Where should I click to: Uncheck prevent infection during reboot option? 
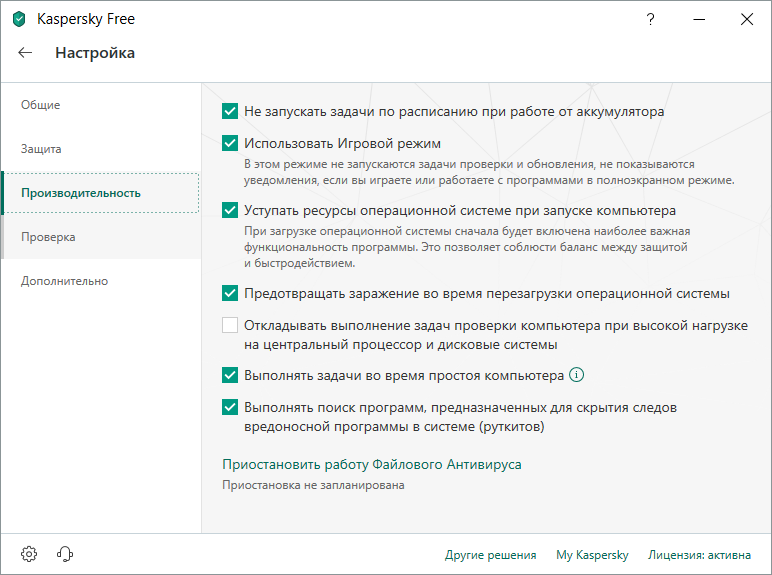click(230, 294)
